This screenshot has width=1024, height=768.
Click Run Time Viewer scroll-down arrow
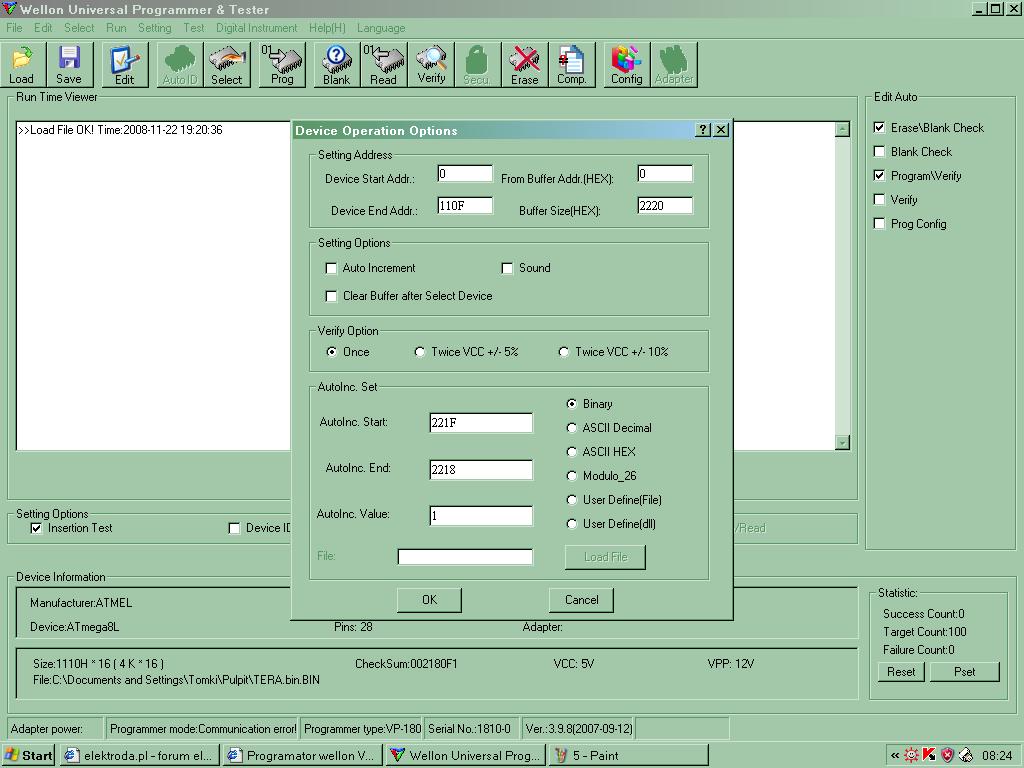842,443
